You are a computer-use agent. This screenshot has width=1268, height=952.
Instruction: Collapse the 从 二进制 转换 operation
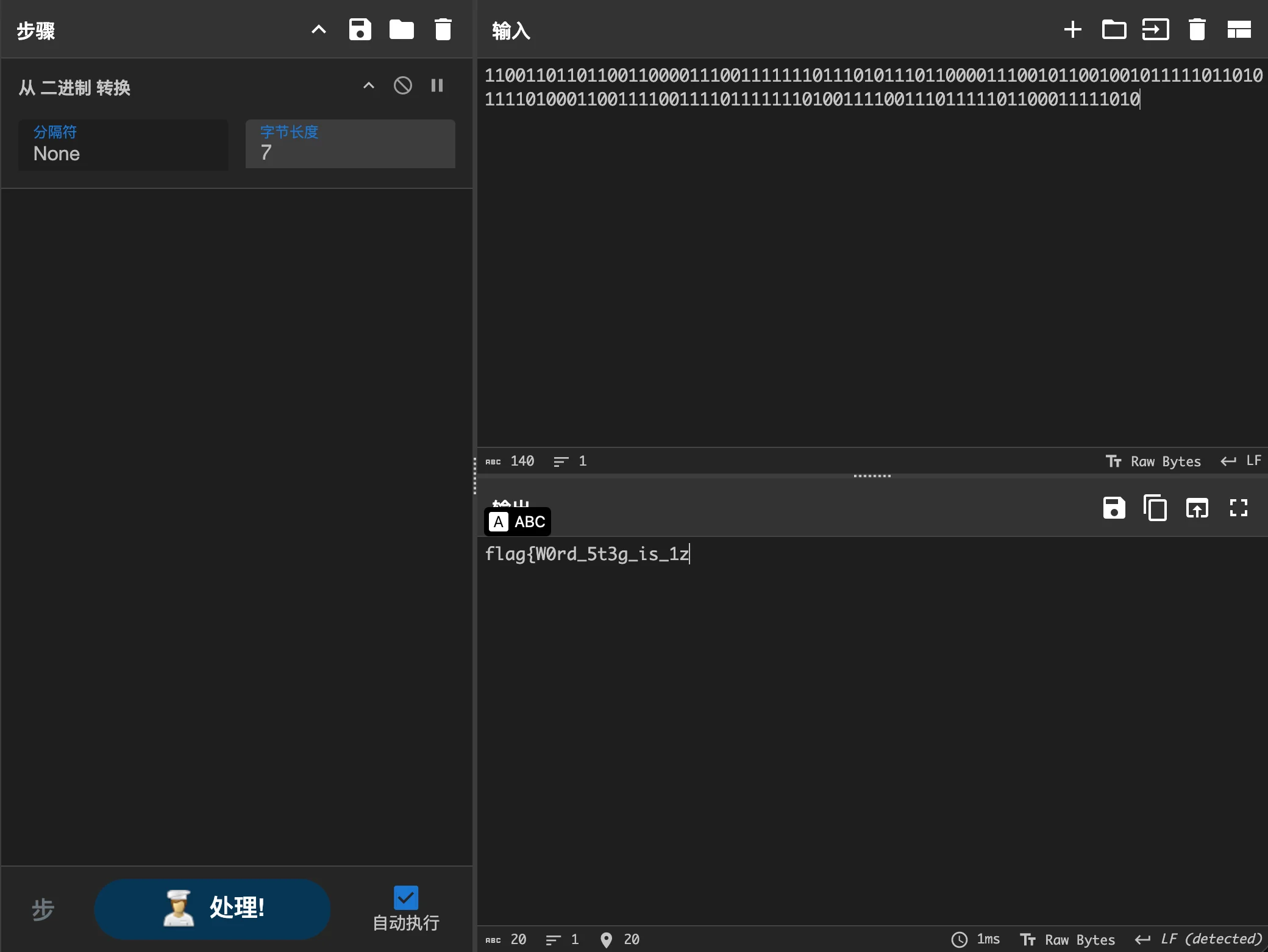[368, 86]
